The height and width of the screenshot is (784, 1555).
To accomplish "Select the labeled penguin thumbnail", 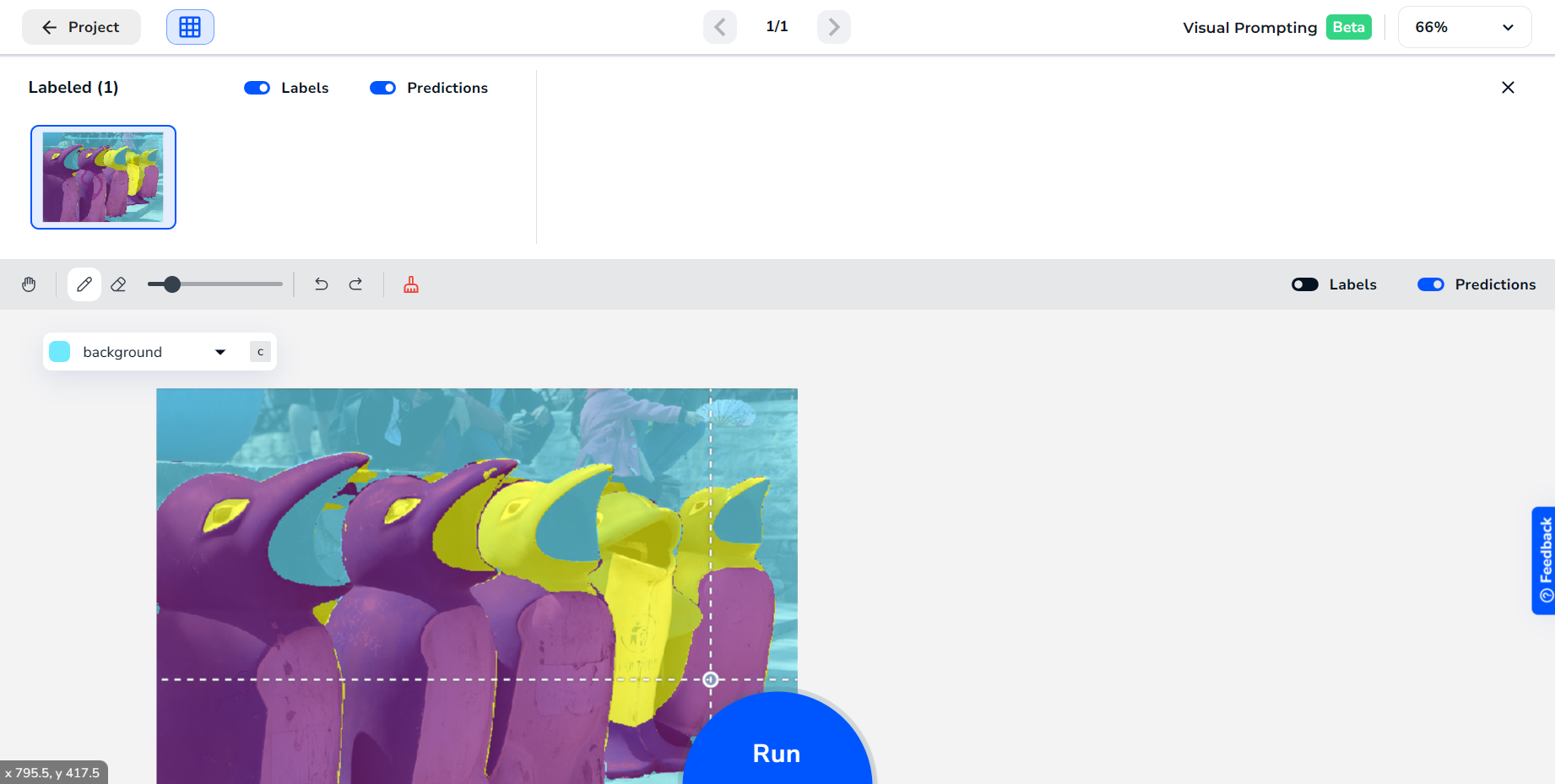I will click(x=103, y=177).
